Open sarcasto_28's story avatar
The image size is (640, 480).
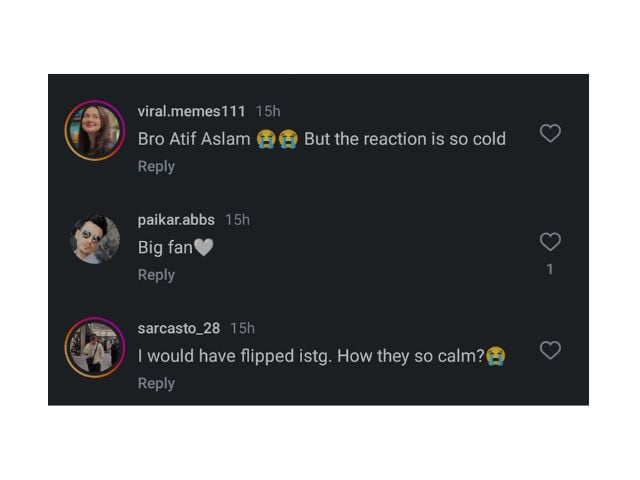click(x=95, y=348)
